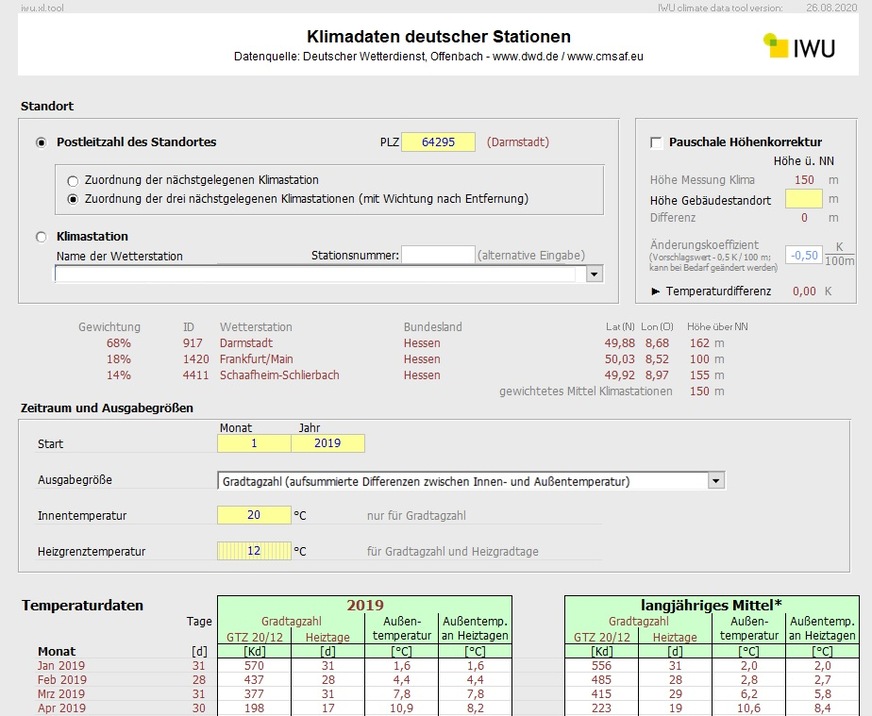Click the start Monat field
Viewport: 872px width, 716px height.
coord(254,443)
